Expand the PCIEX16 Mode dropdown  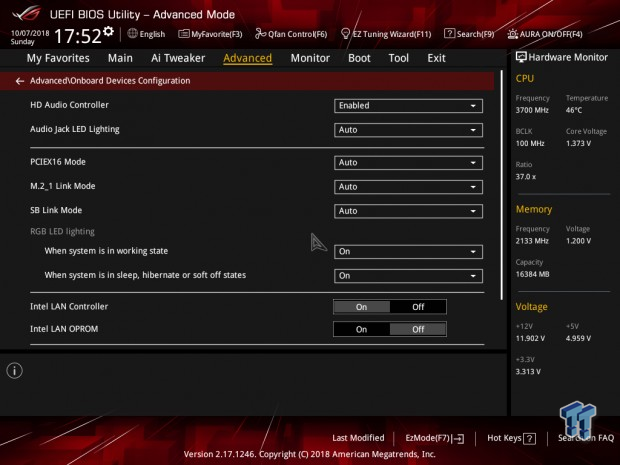(x=408, y=163)
